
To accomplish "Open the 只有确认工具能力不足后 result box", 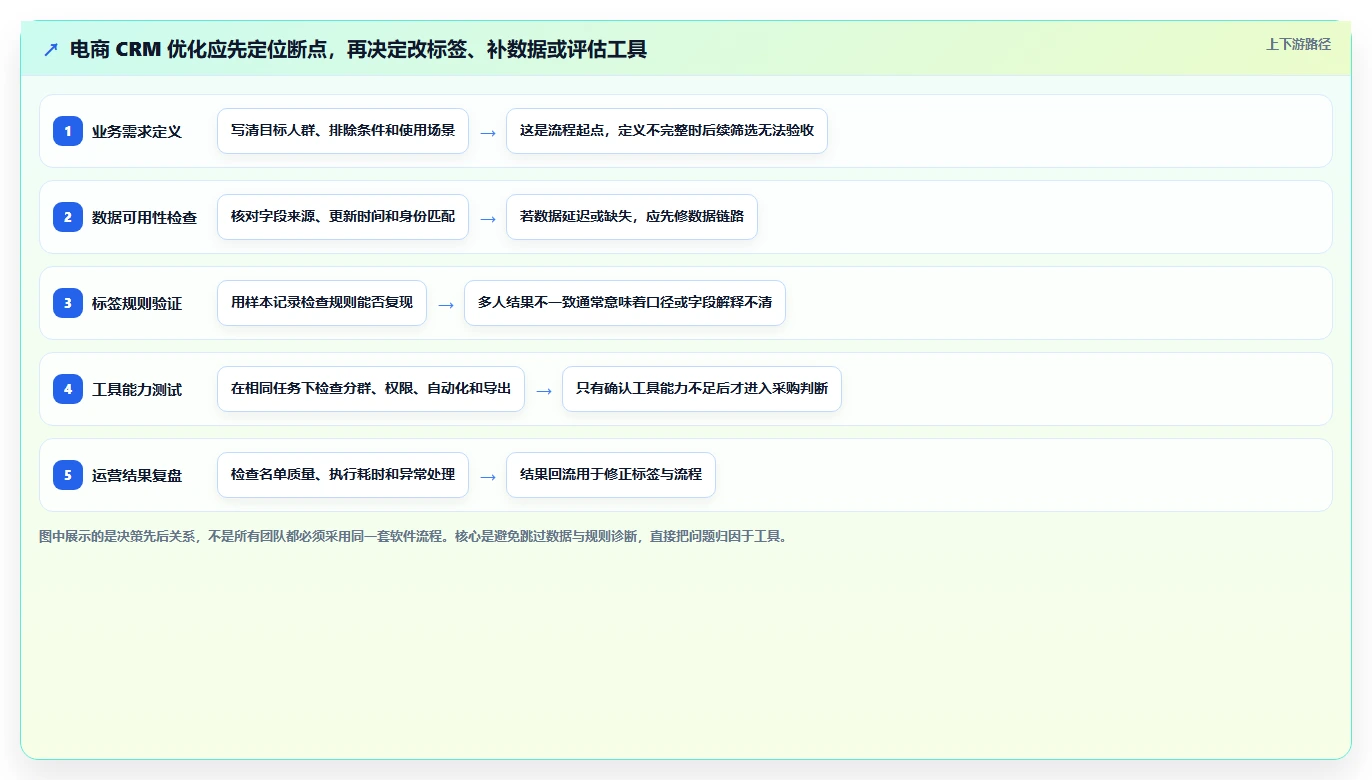I will pos(702,389).
